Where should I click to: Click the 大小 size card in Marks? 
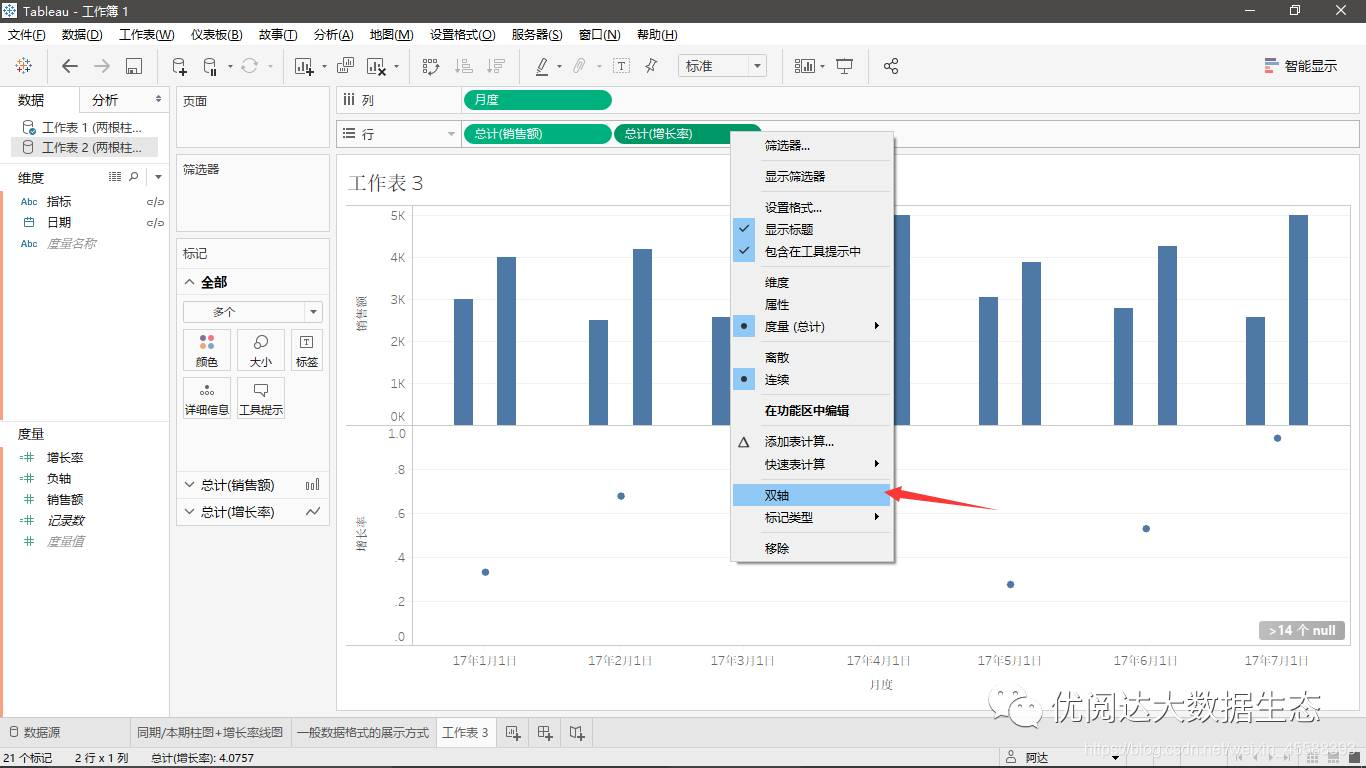(261, 350)
